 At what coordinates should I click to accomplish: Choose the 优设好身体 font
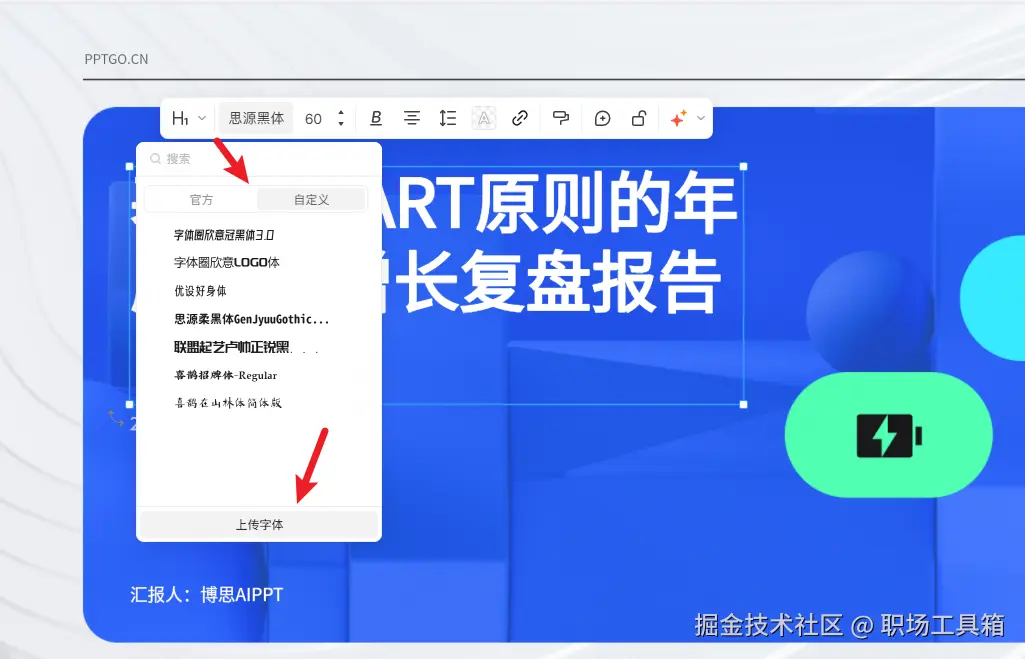pos(200,291)
